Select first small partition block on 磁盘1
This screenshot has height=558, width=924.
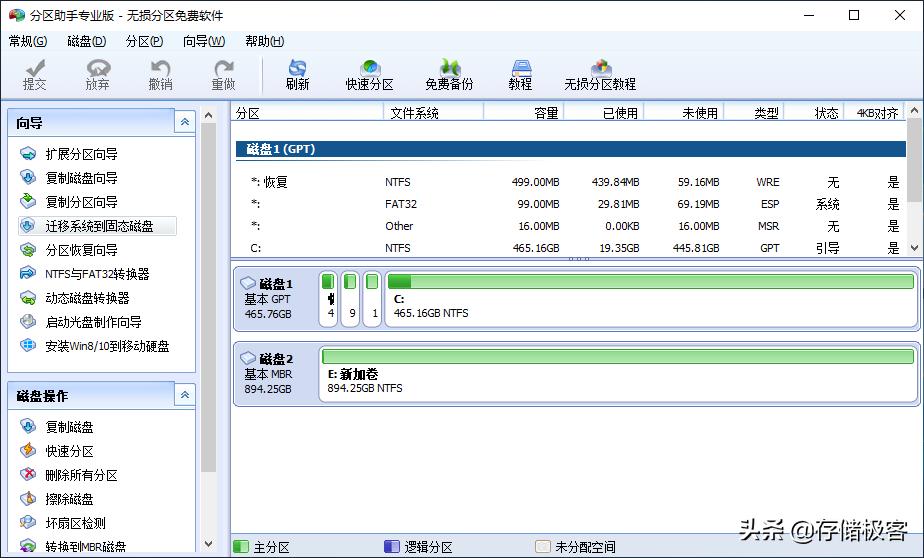point(328,299)
